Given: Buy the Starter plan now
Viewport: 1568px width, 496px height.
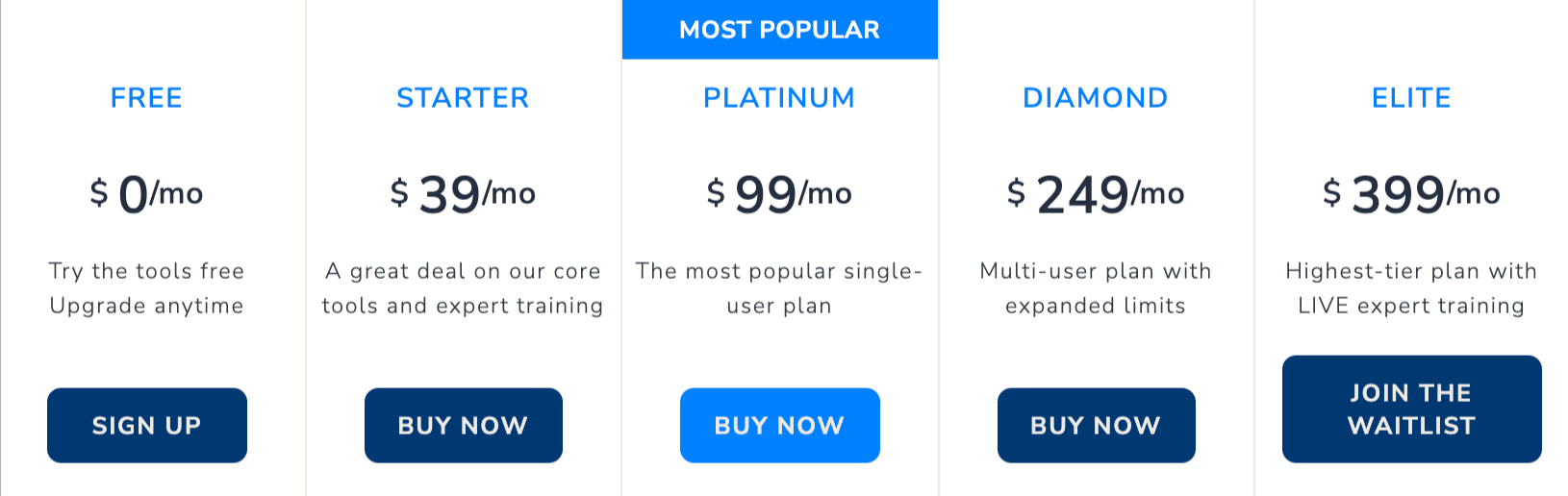Looking at the screenshot, I should tap(464, 425).
